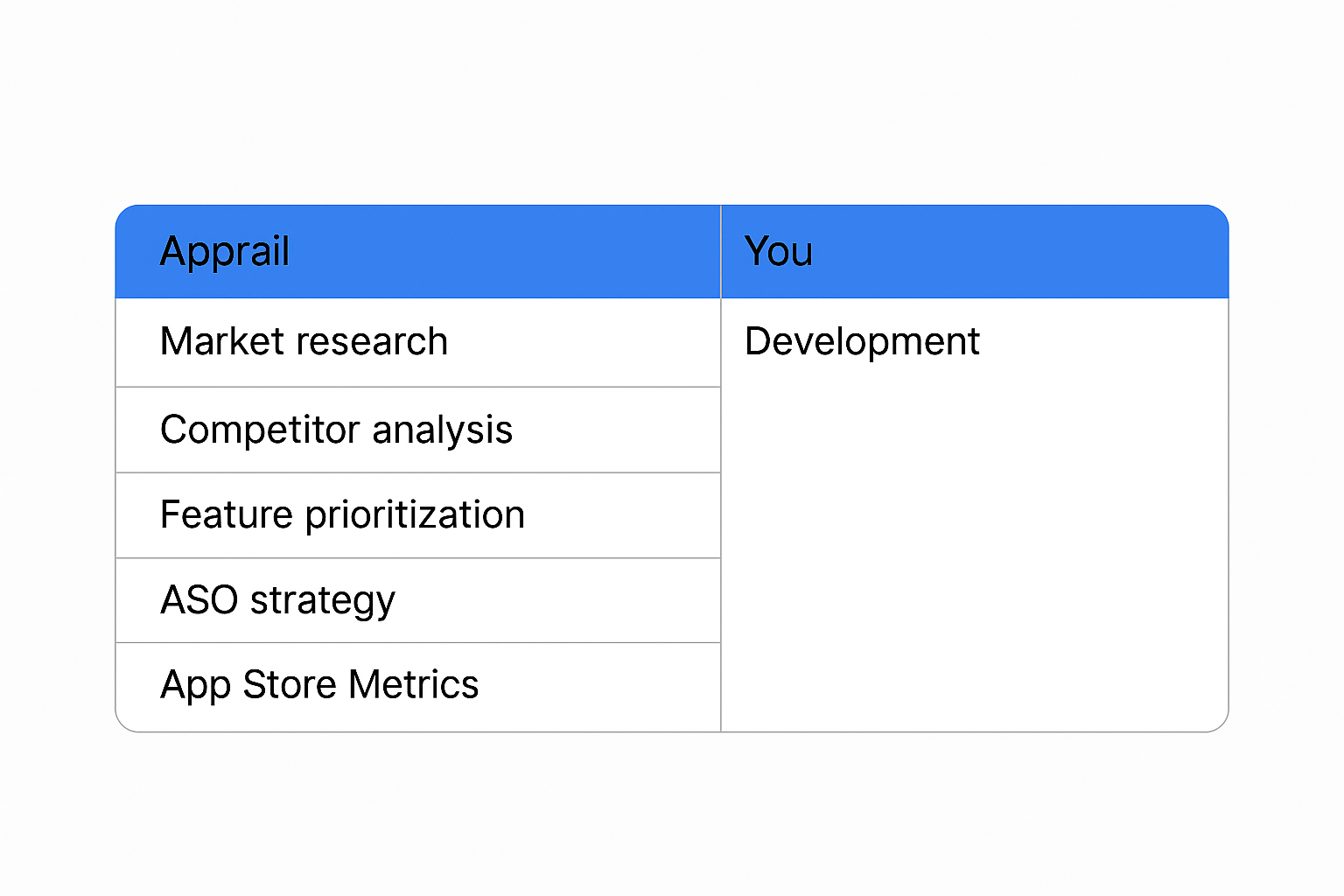Click the word "Metrics" in the last row
This screenshot has width=1344, height=896.
coord(413,684)
